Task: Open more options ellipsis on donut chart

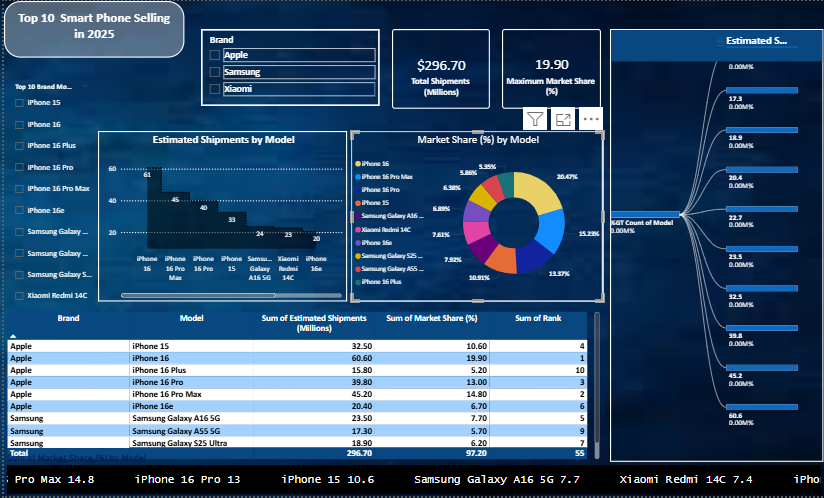Action: coord(591,120)
